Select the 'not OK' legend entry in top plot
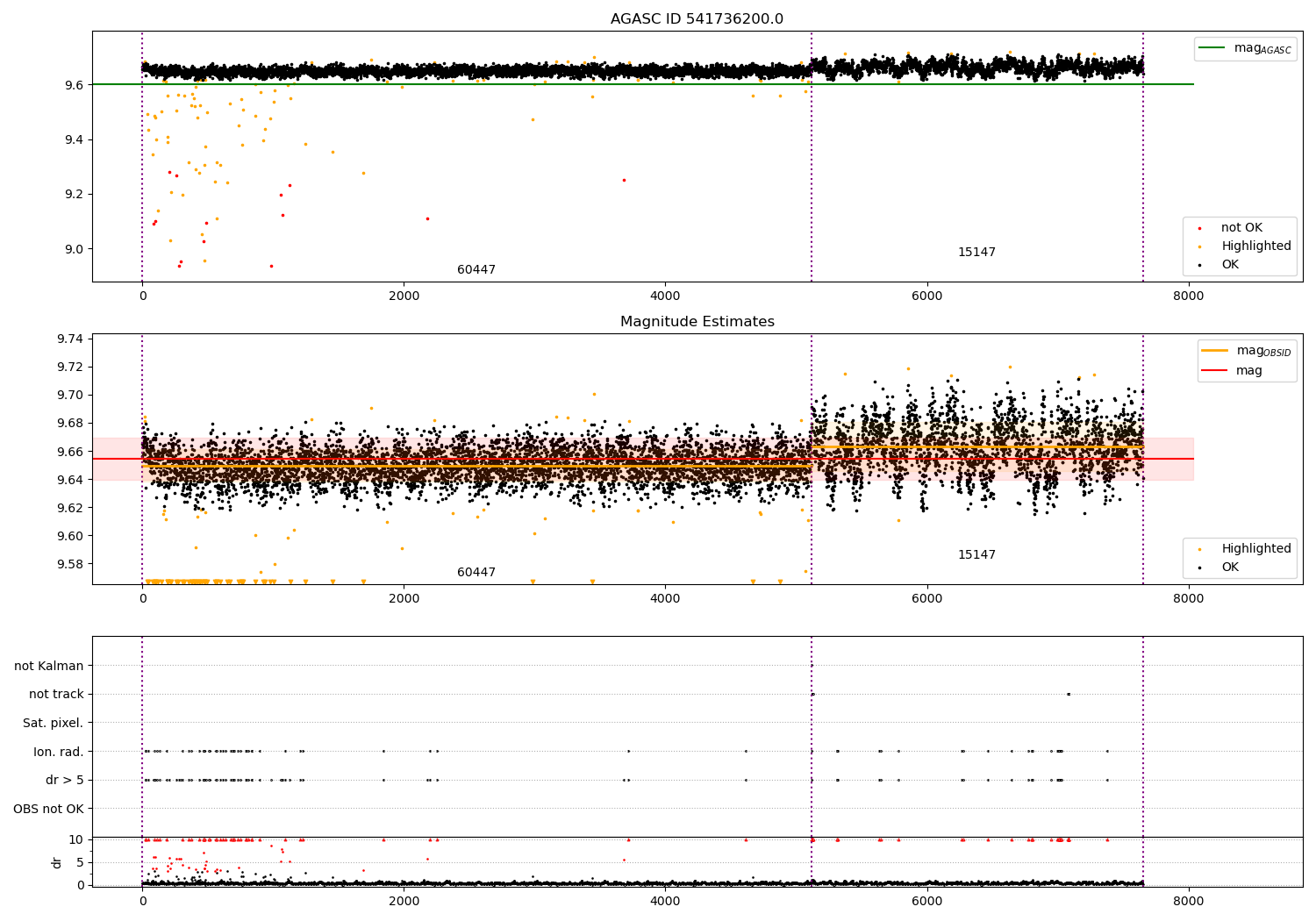 [x=1241, y=228]
